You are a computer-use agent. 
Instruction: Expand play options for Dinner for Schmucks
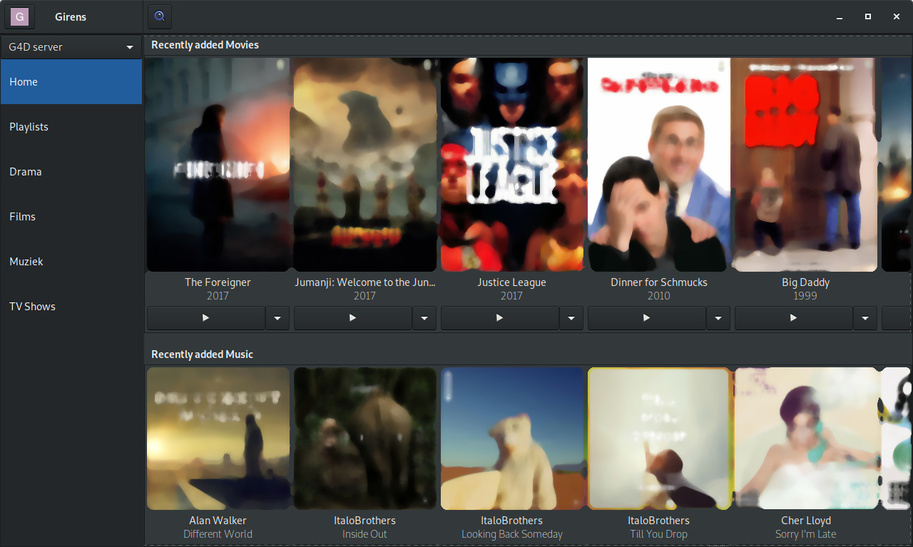pyautogui.click(x=718, y=318)
